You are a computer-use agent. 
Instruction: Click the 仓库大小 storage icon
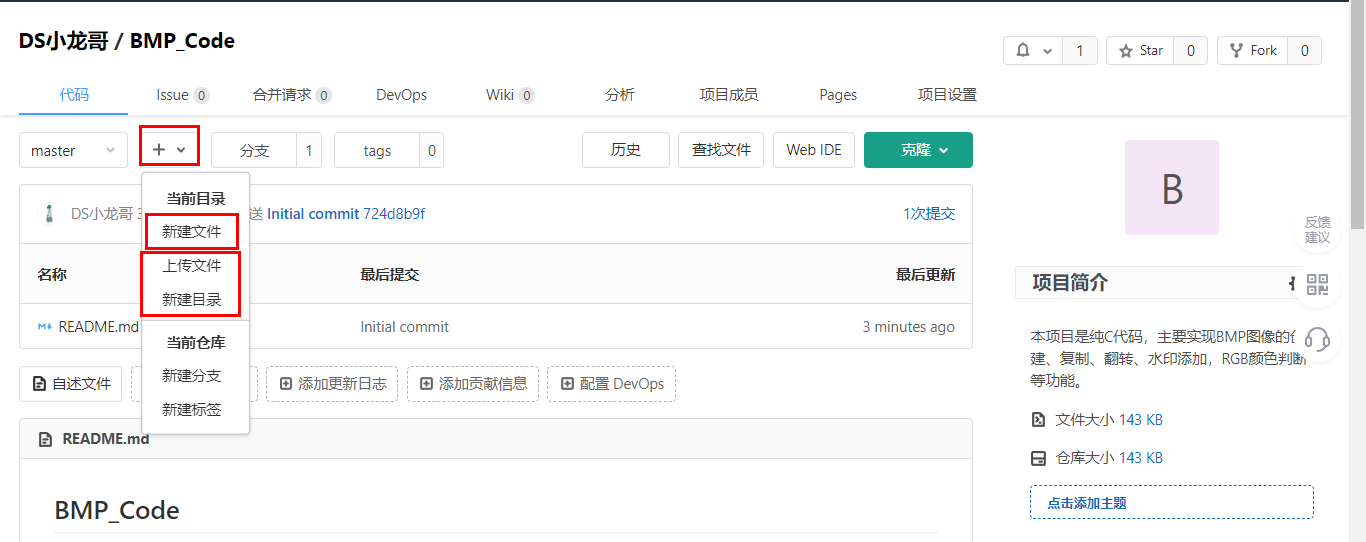[1038, 458]
